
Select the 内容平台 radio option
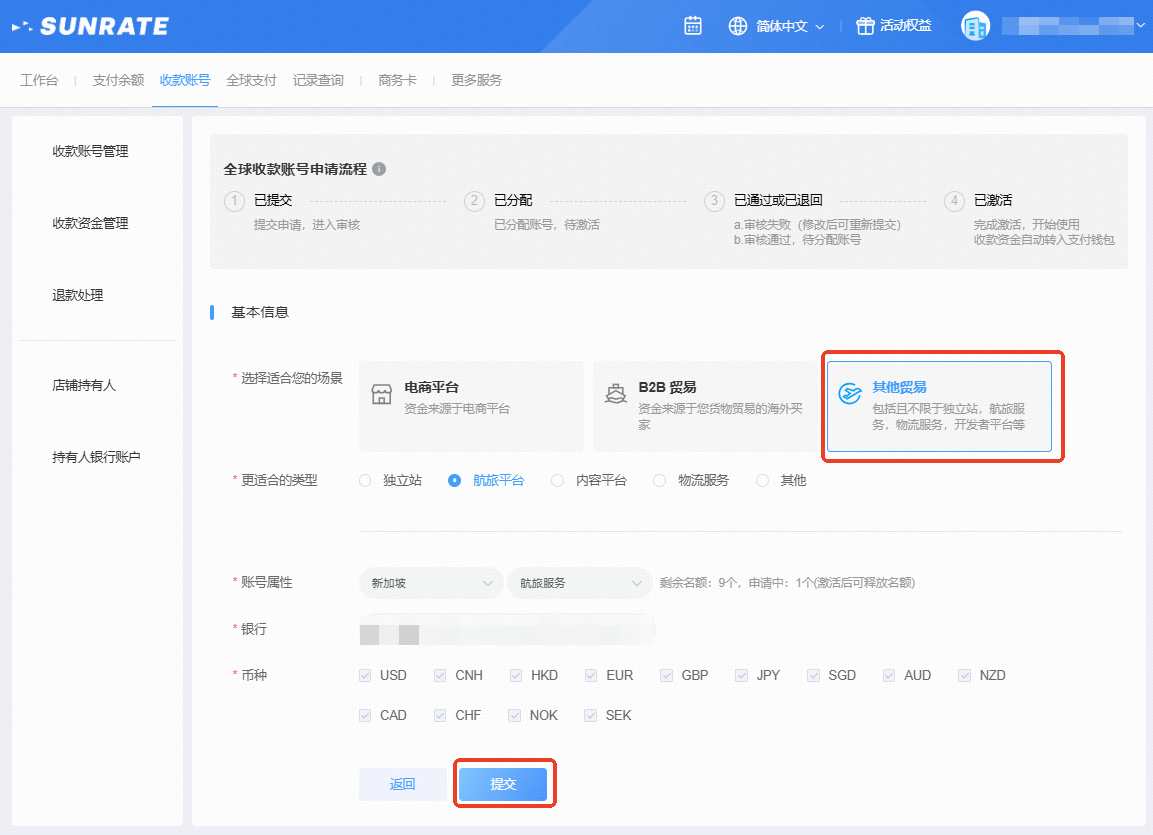[x=558, y=481]
